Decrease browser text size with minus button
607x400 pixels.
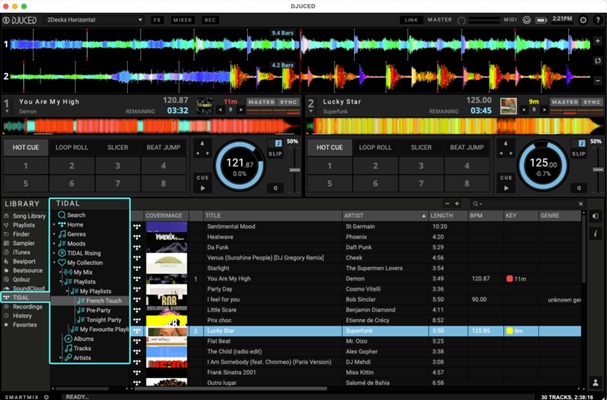(x=448, y=204)
